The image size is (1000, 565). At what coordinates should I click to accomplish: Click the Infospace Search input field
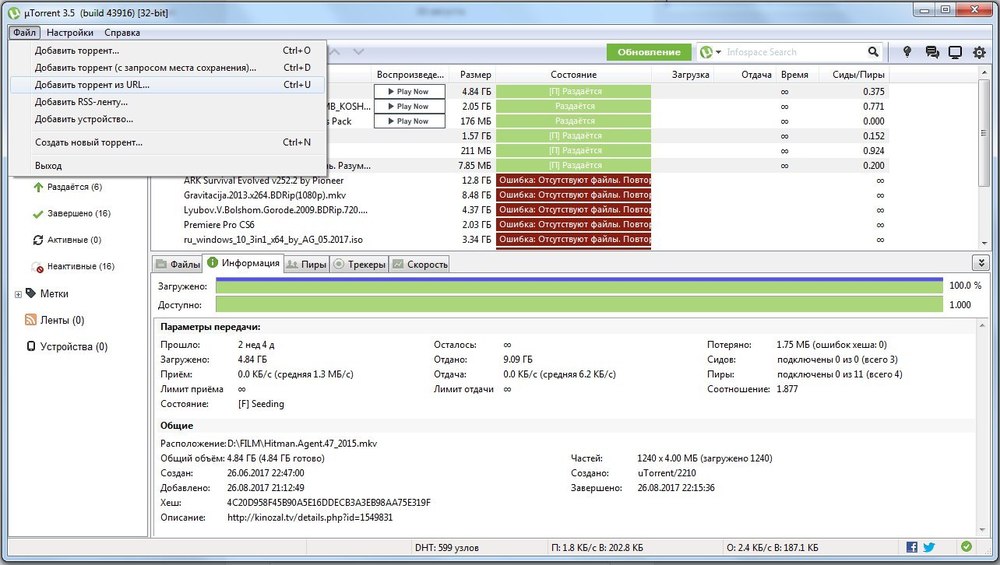point(795,52)
